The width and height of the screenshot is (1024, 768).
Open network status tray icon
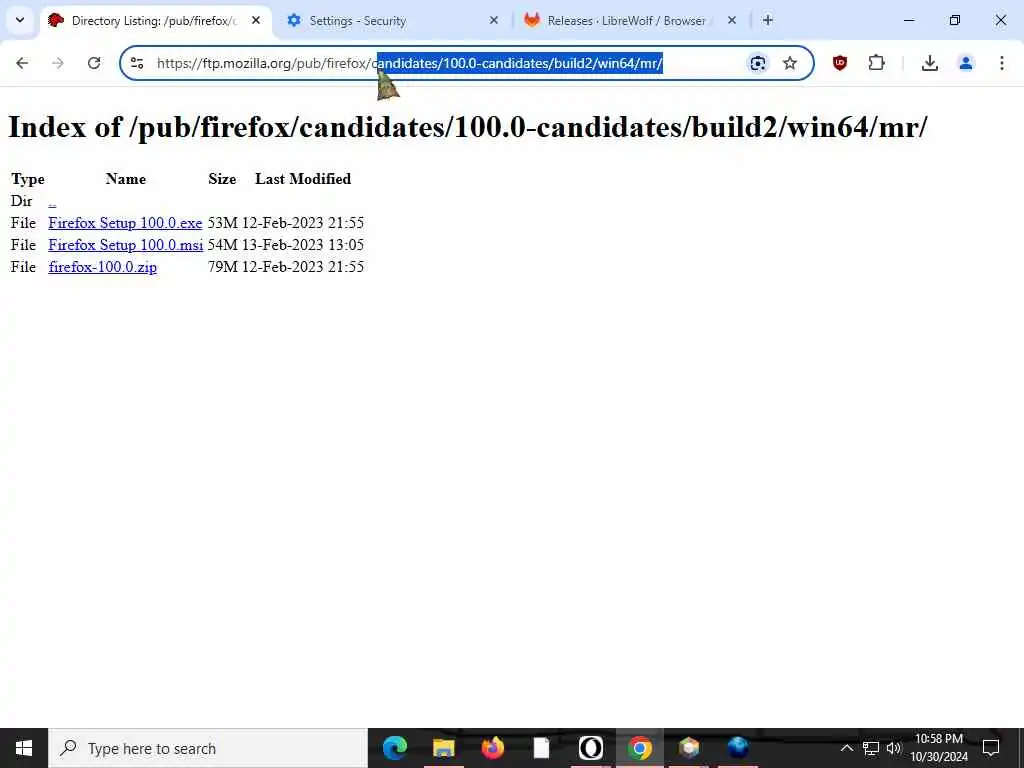(x=871, y=748)
